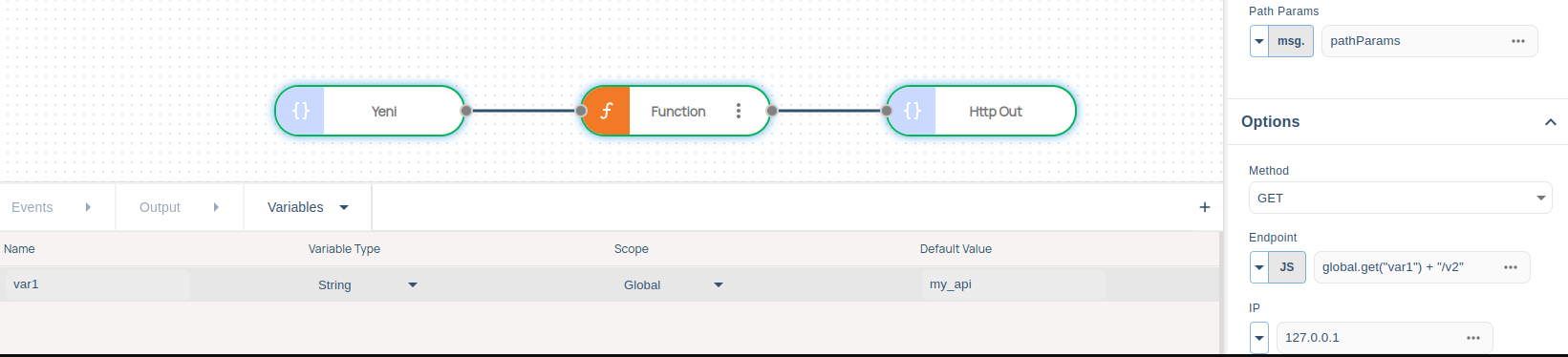Open Path Params type selector arrow
1568x357 pixels.
click(1259, 41)
